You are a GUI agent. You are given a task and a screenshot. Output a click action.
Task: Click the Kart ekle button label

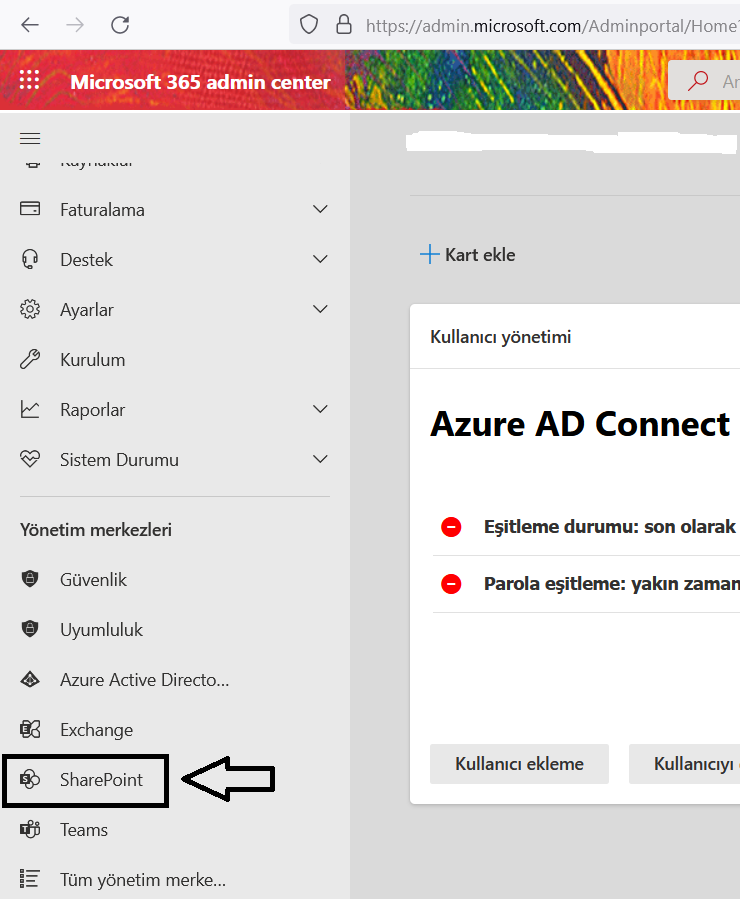click(x=480, y=255)
